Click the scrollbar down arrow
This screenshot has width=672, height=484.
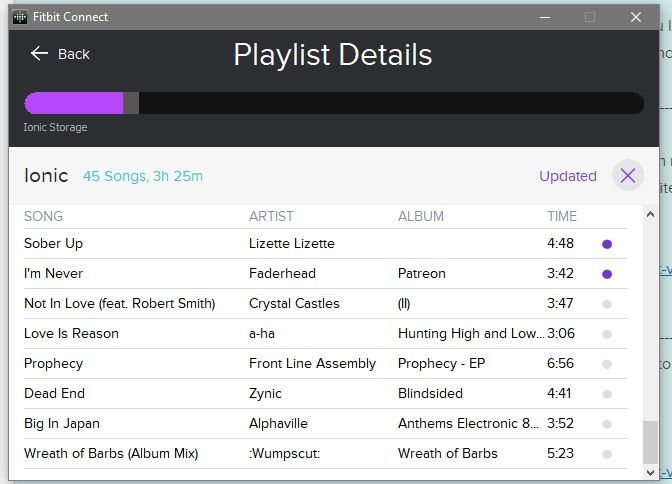(x=650, y=472)
